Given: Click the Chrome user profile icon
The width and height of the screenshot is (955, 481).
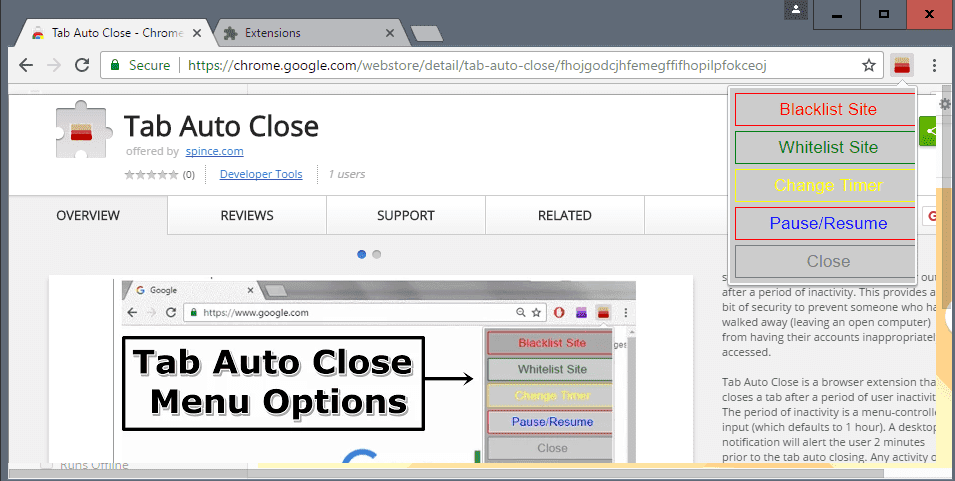Looking at the screenshot, I should [795, 10].
